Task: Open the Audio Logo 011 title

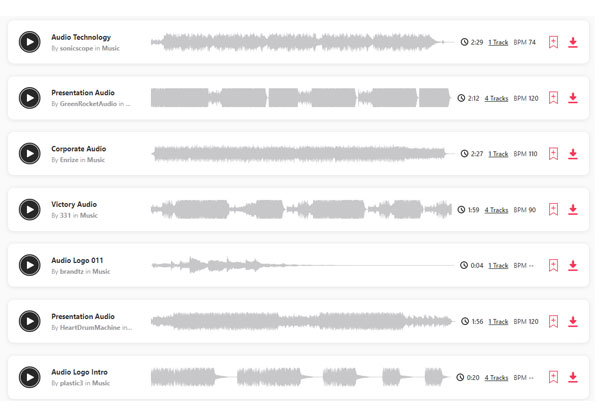Action: (77, 260)
